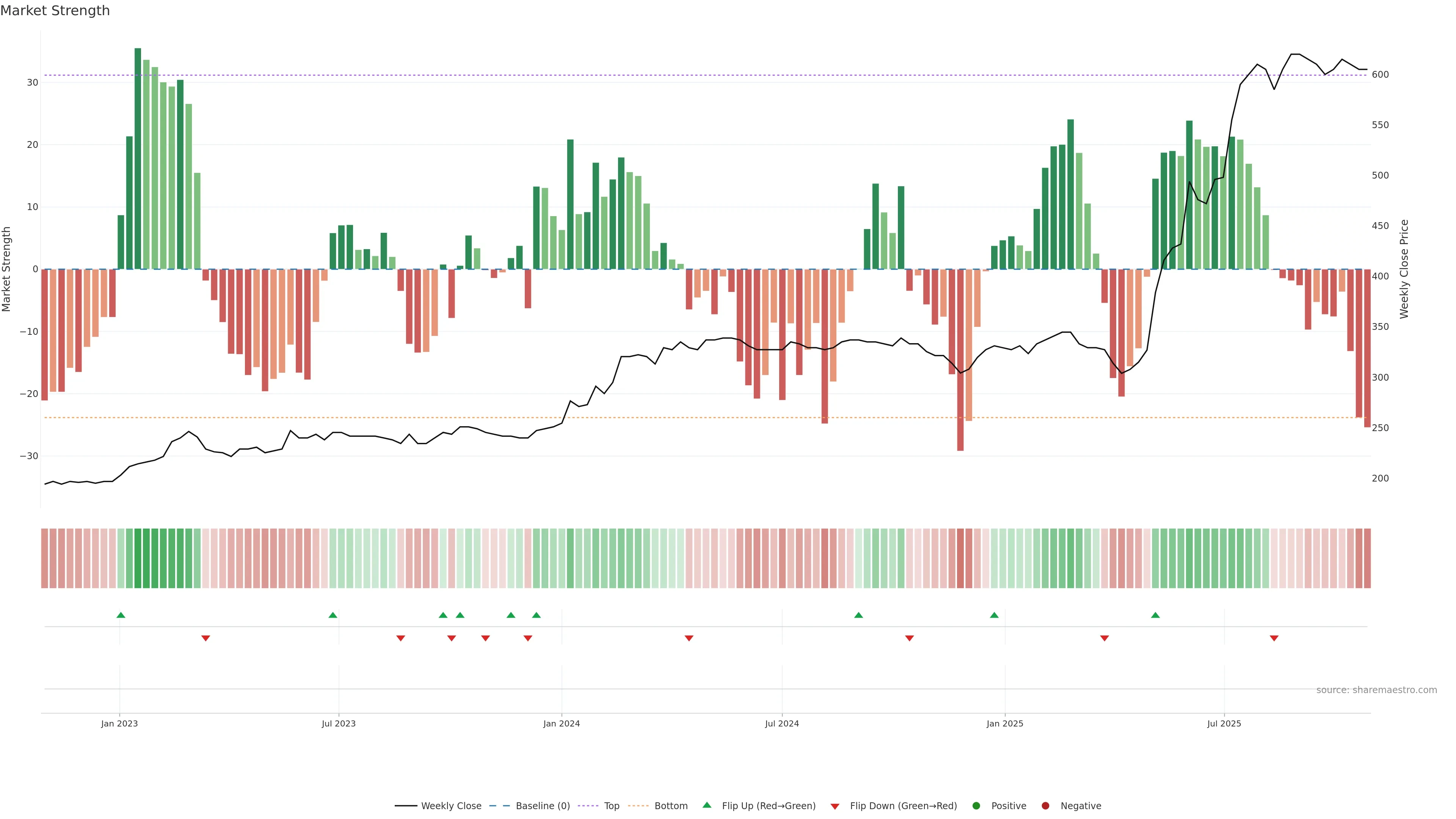Click Flip Up marker just before Jan 2025
The image size is (1456, 819).
[x=994, y=615]
